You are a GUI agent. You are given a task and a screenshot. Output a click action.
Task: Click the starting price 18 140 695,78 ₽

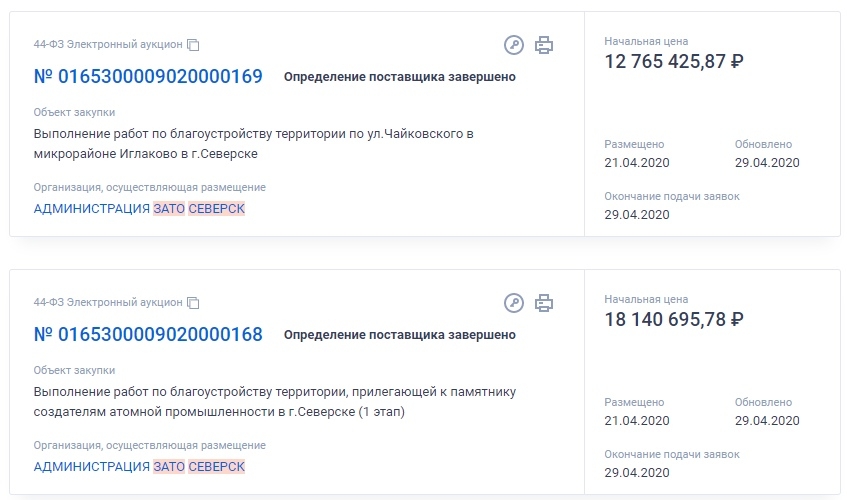(x=674, y=320)
